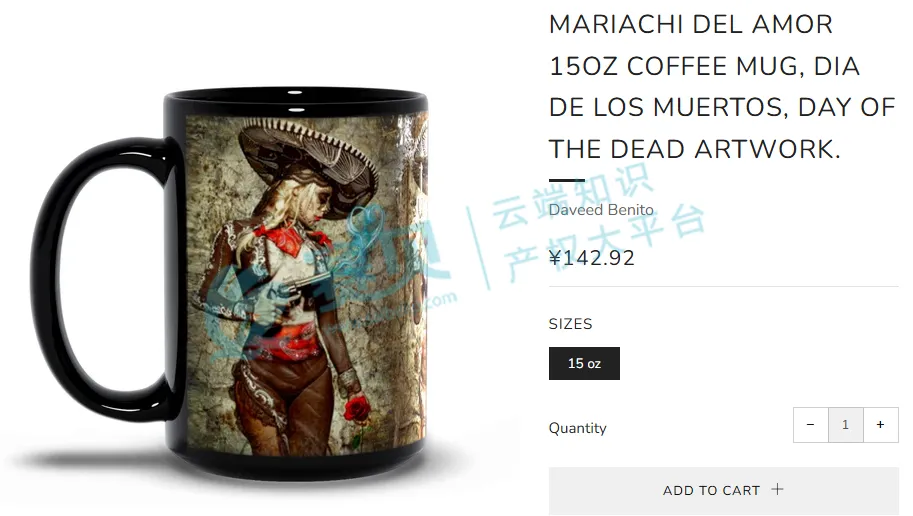
Task: Click the sombrero on the mug artwork
Action: (309, 163)
